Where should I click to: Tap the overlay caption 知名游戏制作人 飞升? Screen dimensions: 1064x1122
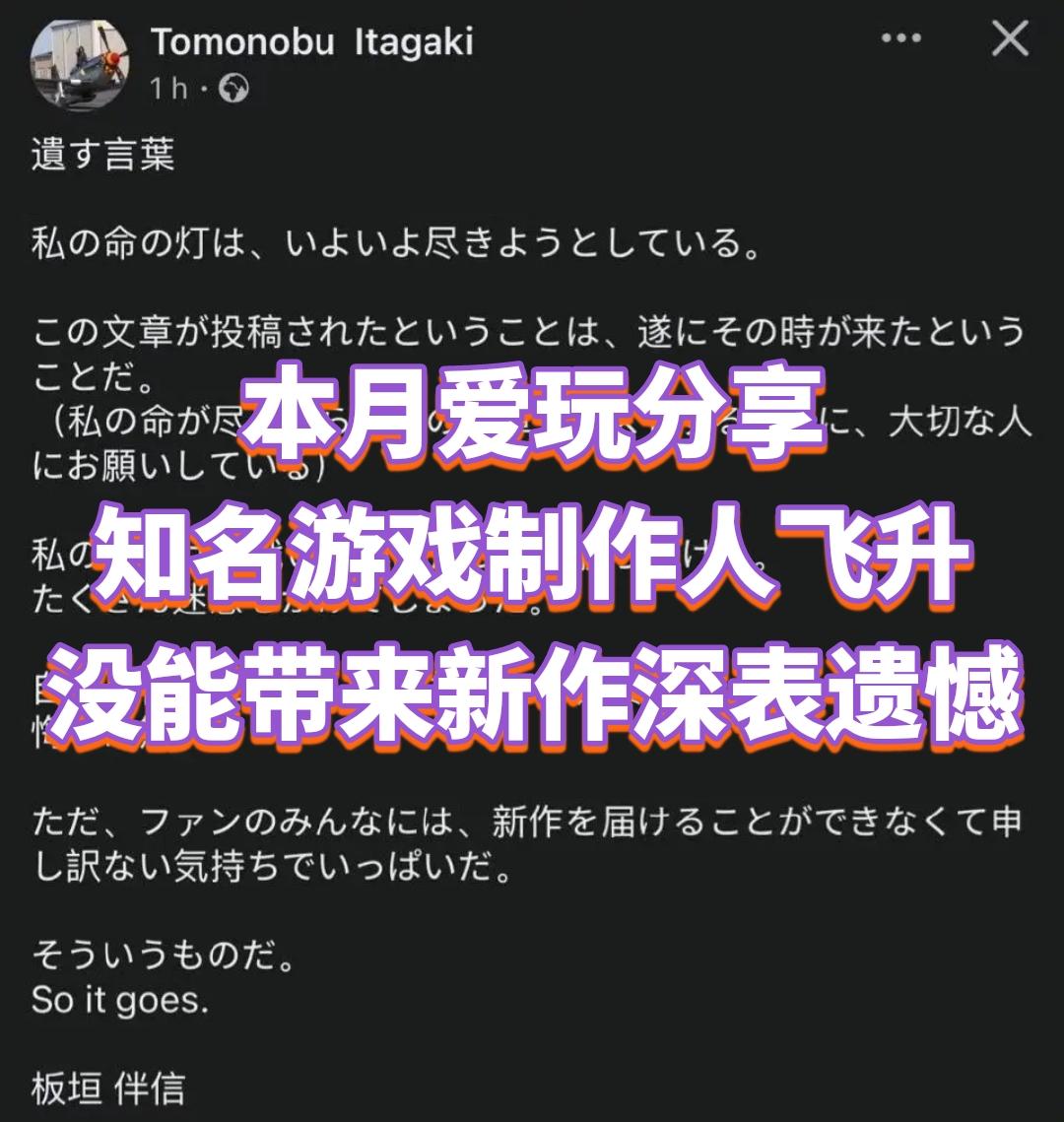coord(532,555)
